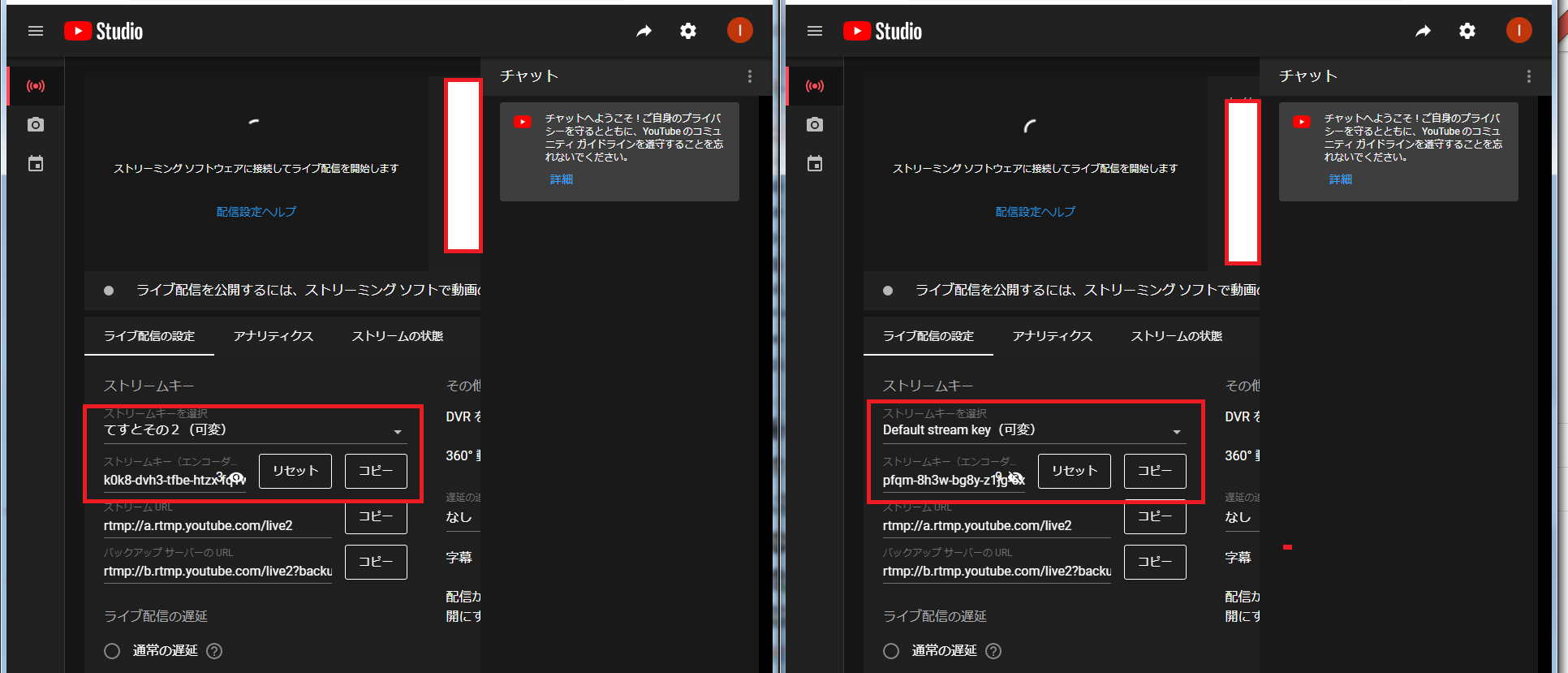Click リセット button in left window
1568x673 pixels.
295,471
